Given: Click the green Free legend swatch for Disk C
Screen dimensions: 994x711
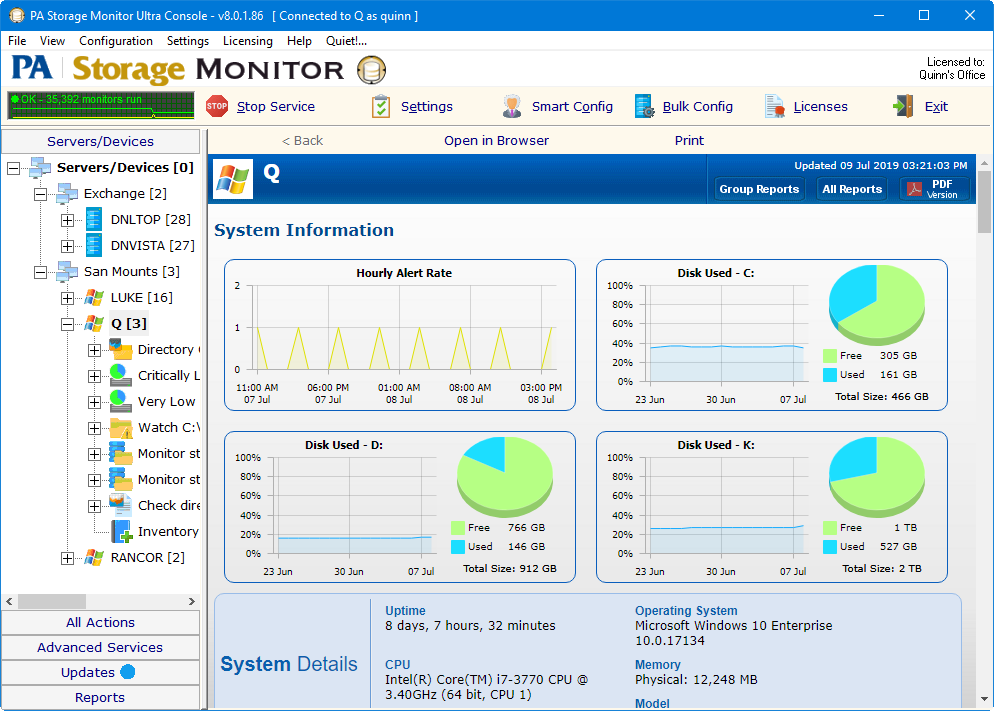Looking at the screenshot, I should coord(830,356).
